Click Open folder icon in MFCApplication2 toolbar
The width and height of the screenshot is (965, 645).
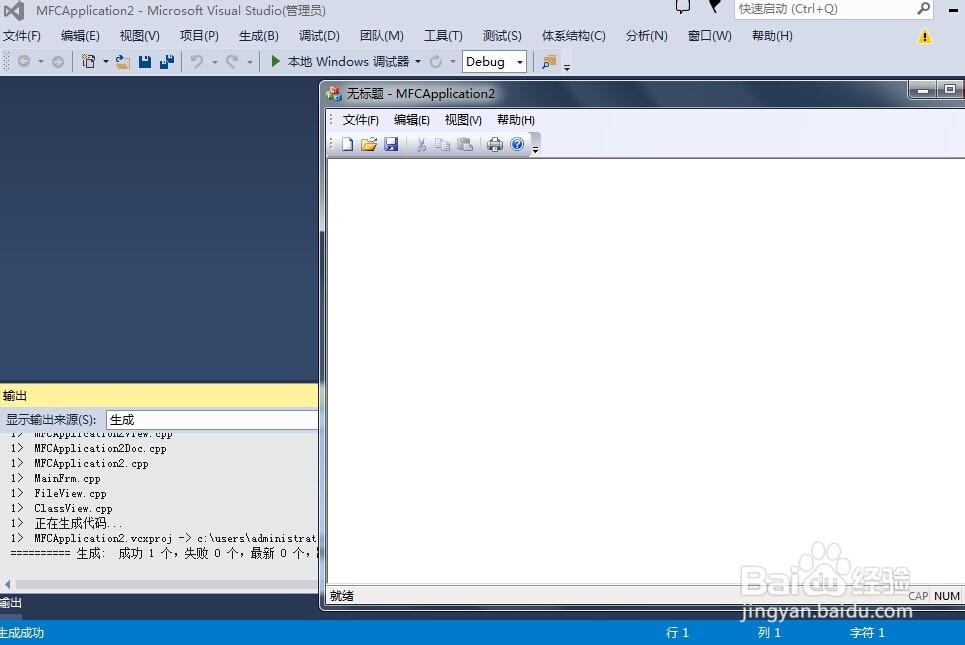[369, 145]
